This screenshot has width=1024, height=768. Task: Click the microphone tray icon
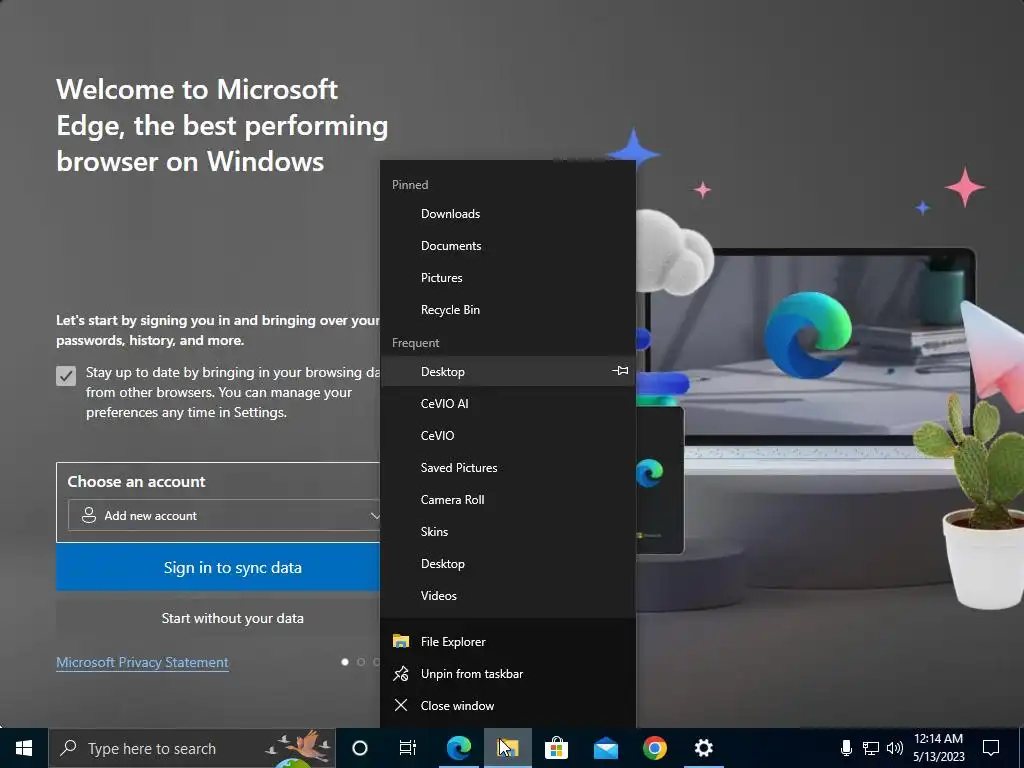[846, 748]
